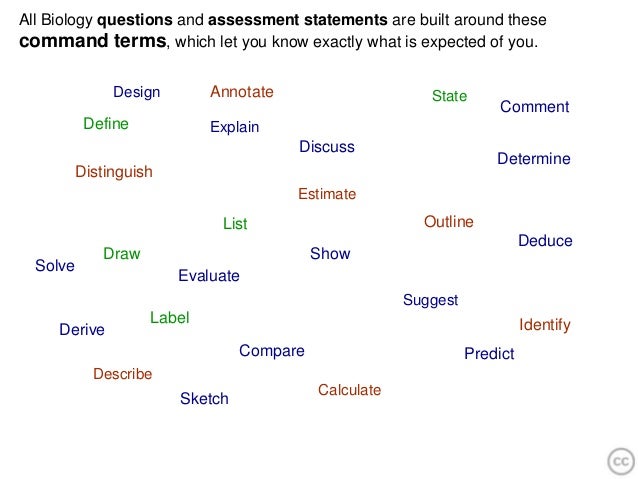Choose the brown 'Identify' term

(545, 325)
